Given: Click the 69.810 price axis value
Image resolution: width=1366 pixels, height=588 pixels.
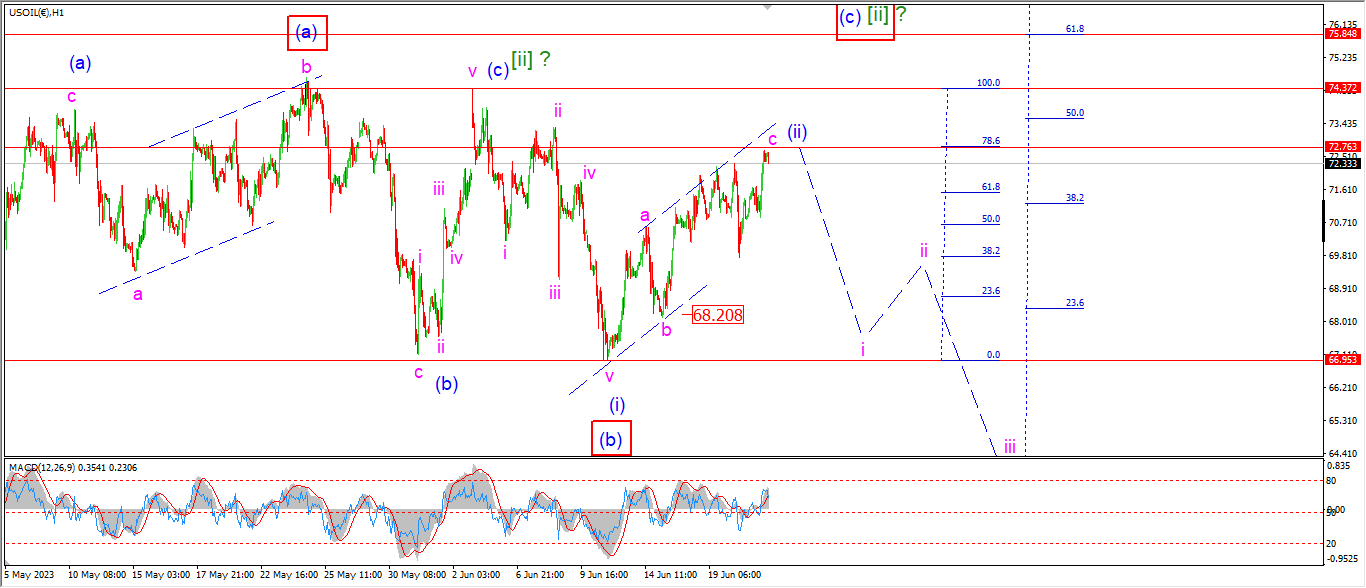Looking at the screenshot, I should pyautogui.click(x=1344, y=255).
